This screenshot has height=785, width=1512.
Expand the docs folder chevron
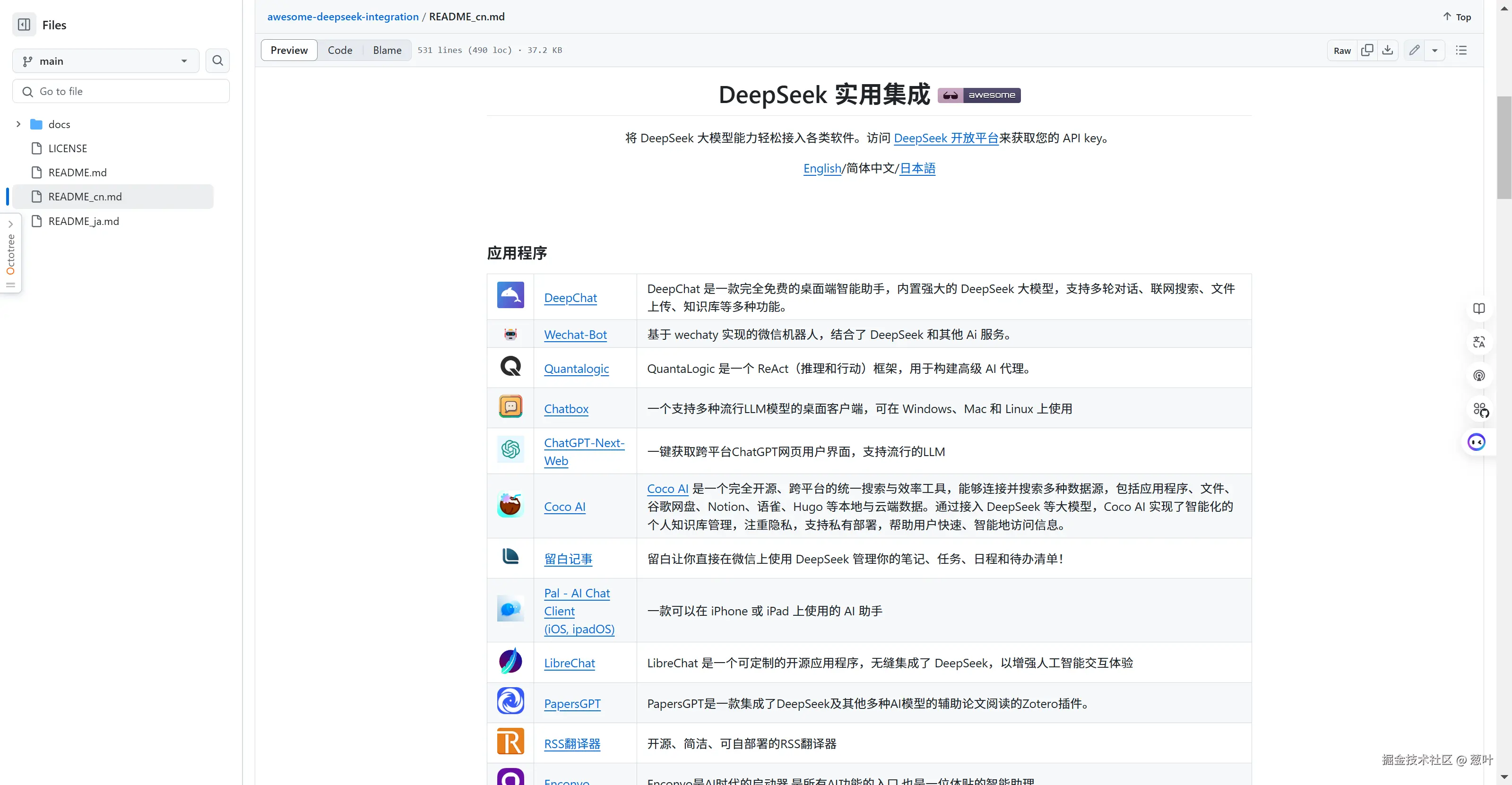pos(18,124)
